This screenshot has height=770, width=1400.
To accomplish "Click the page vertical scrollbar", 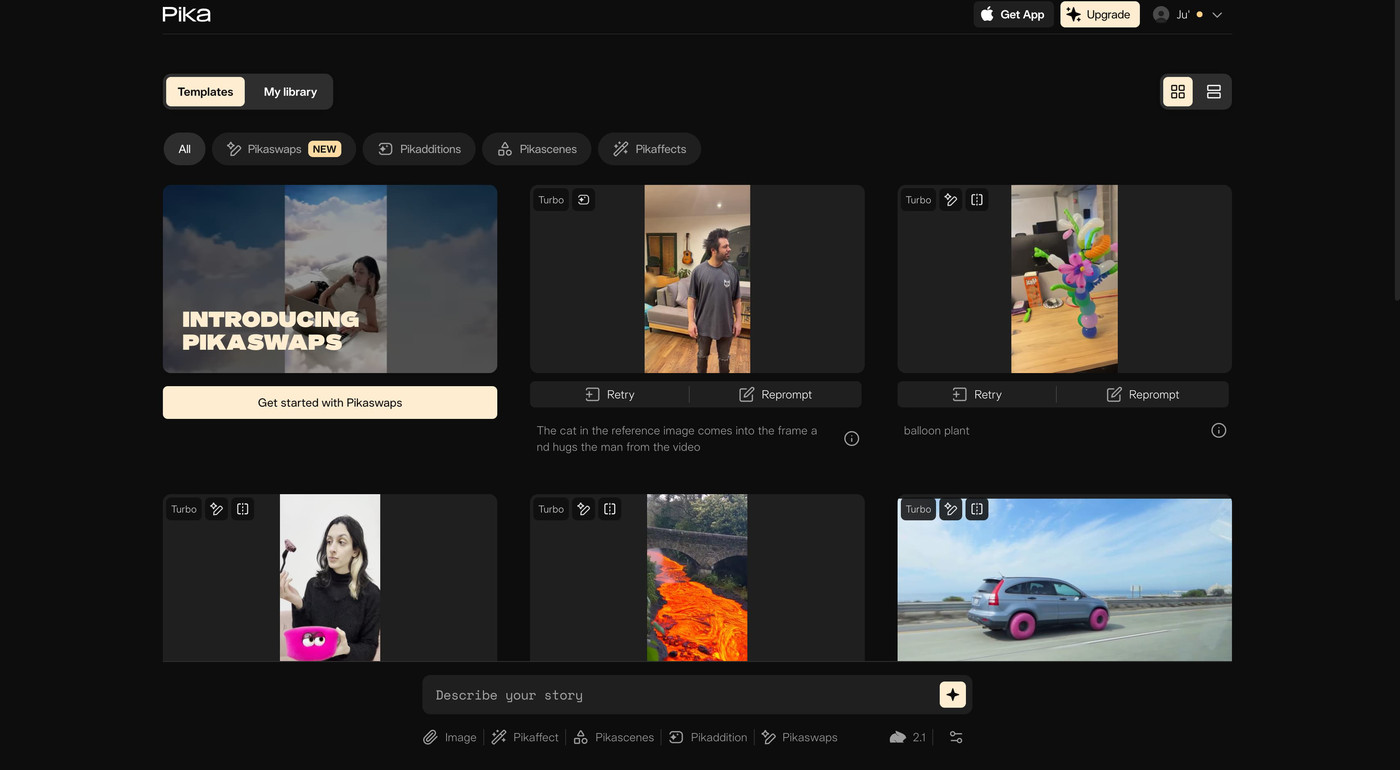I will (1395, 150).
